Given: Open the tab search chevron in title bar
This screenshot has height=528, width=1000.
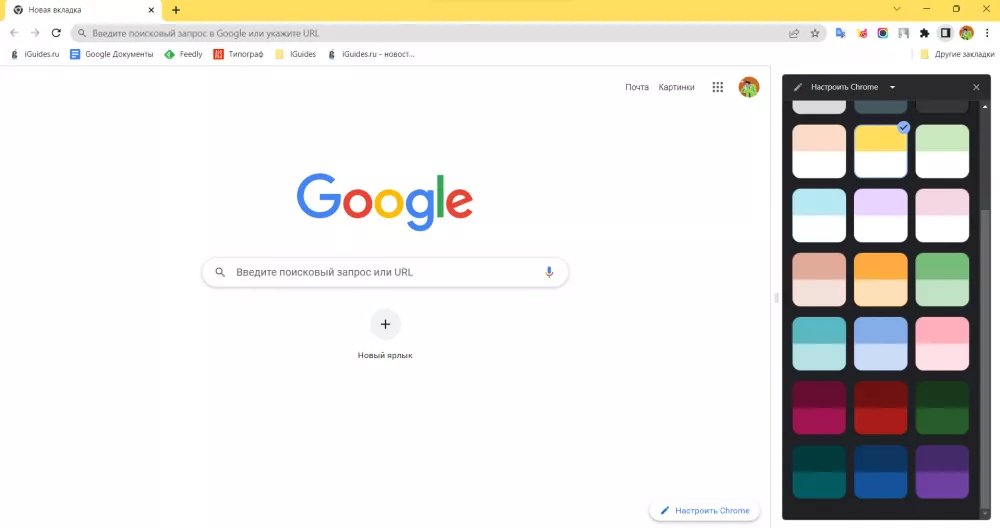Looking at the screenshot, I should [897, 9].
